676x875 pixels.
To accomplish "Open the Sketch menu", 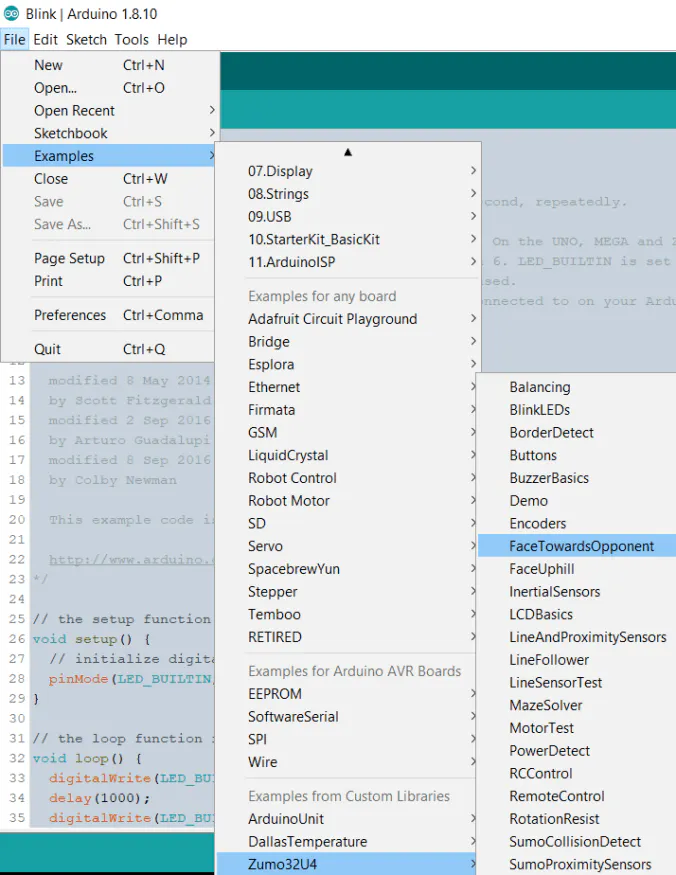I will point(86,40).
